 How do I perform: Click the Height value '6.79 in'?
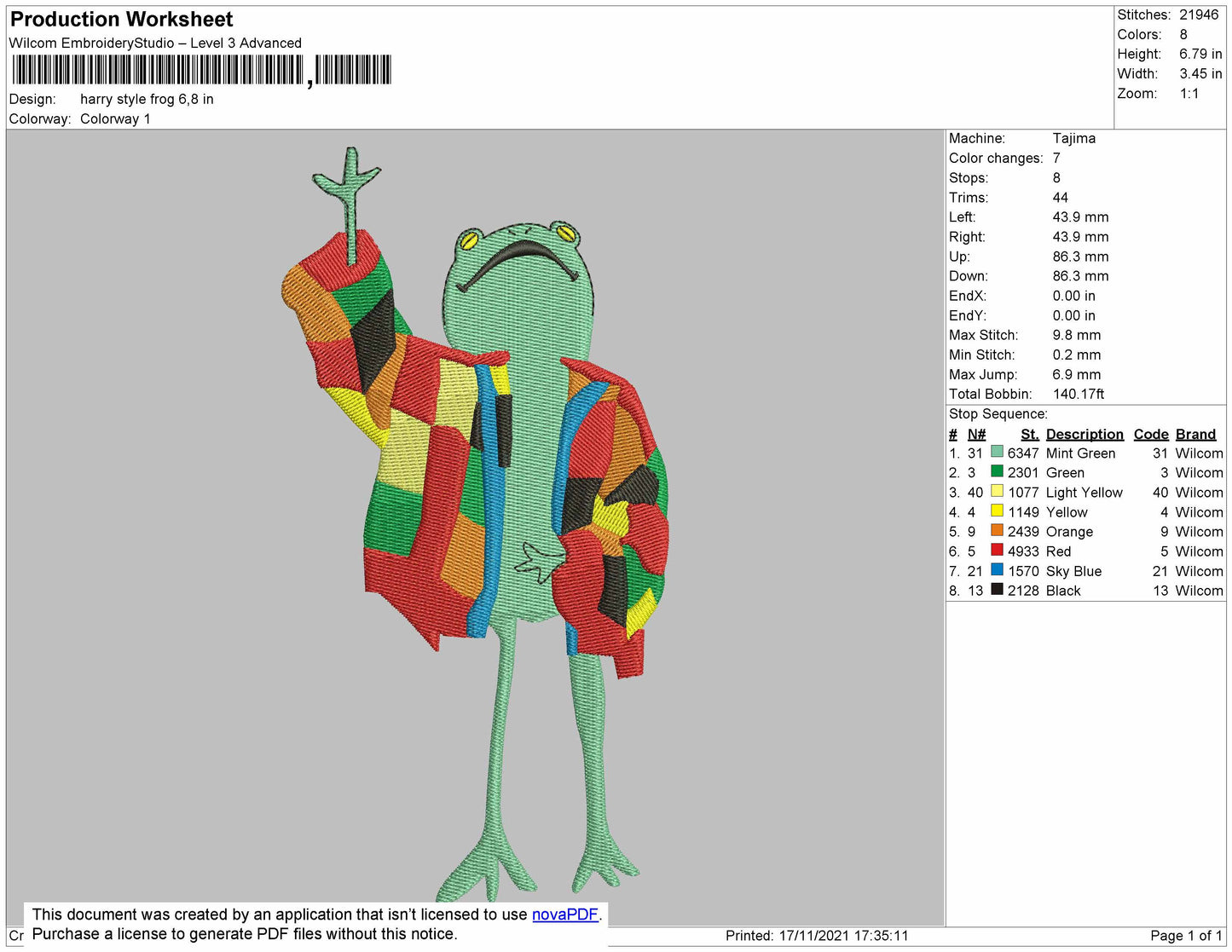click(x=1200, y=54)
